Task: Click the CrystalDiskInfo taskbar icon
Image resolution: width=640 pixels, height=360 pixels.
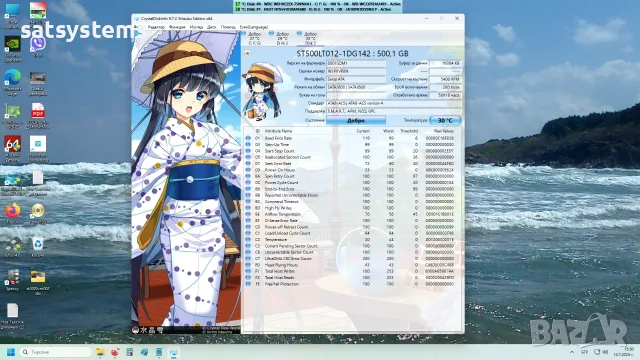Action: (173, 352)
